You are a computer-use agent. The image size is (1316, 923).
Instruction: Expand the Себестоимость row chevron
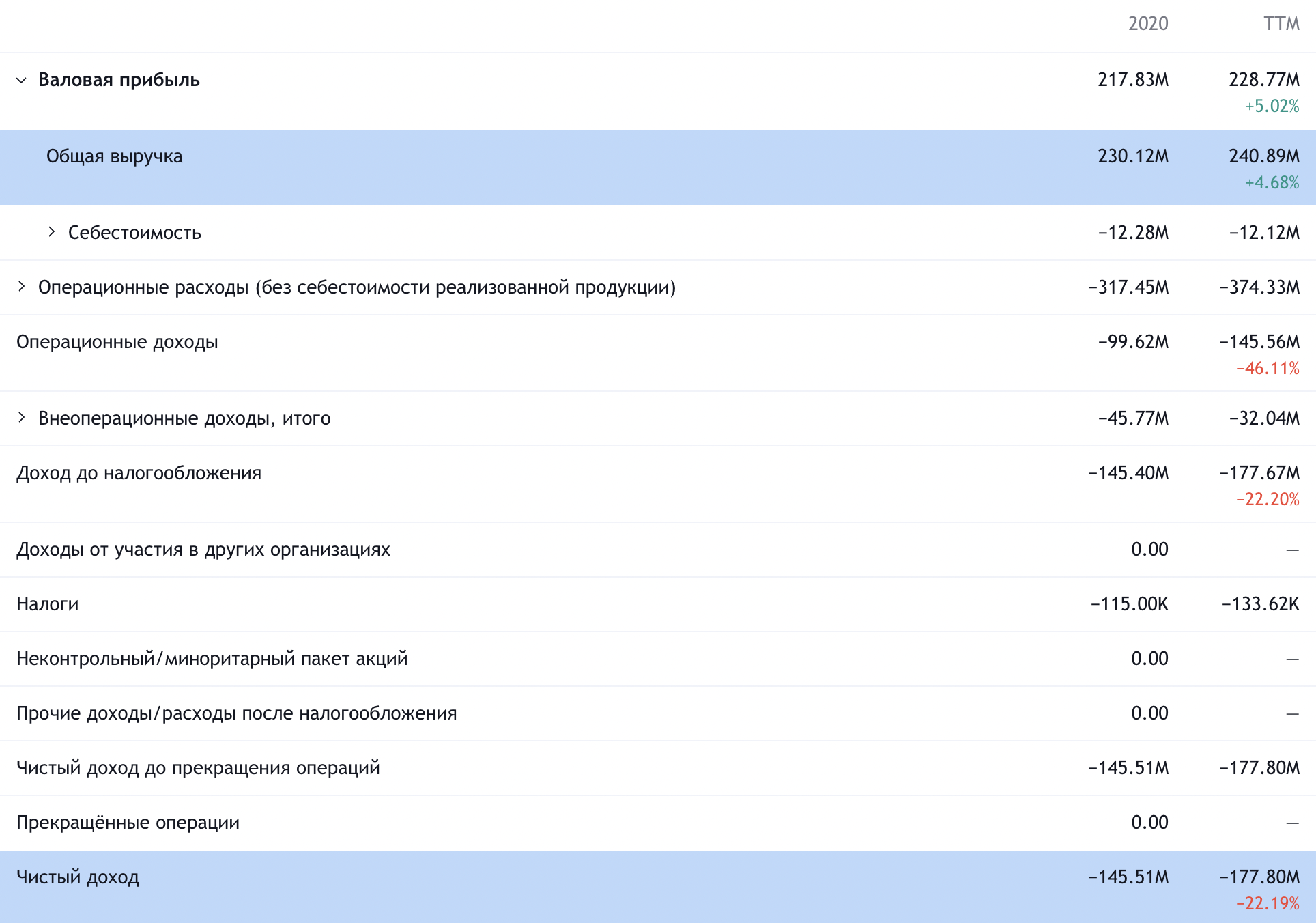(x=51, y=232)
